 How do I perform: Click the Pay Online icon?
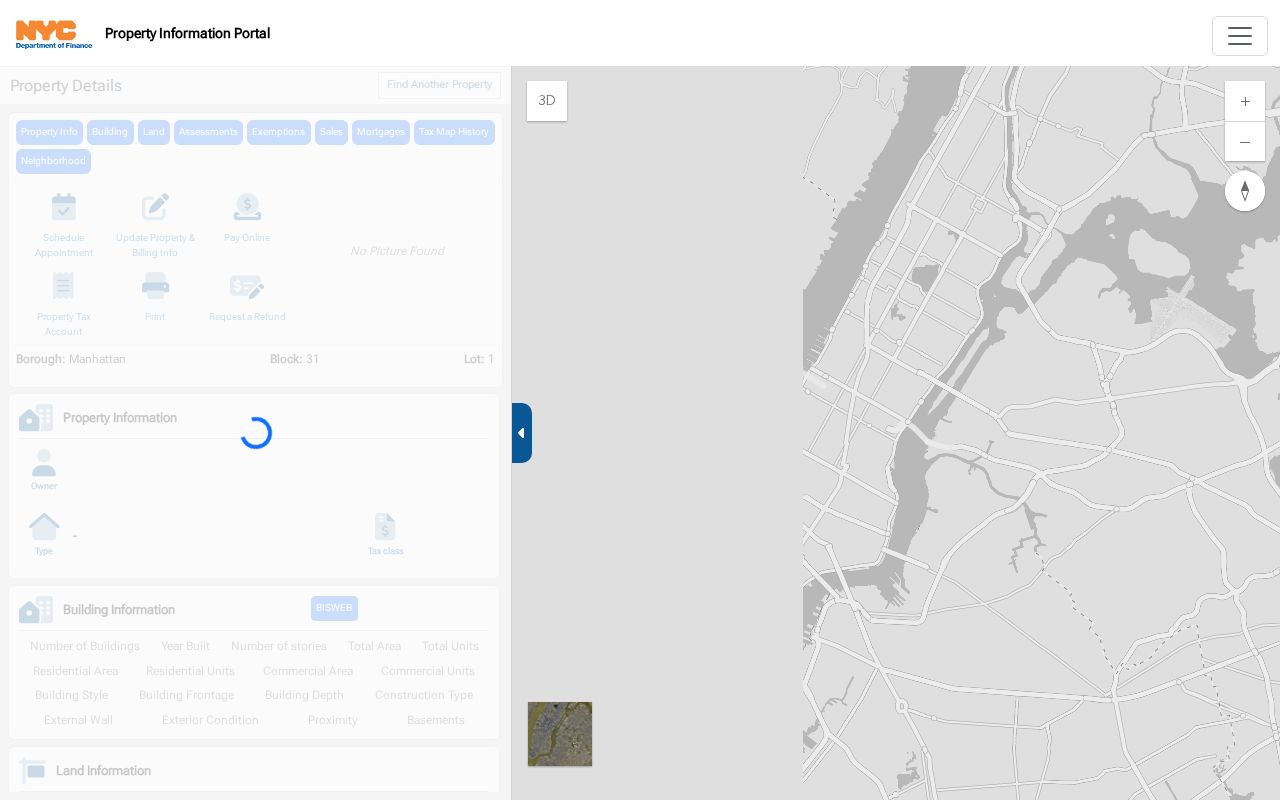[247, 207]
